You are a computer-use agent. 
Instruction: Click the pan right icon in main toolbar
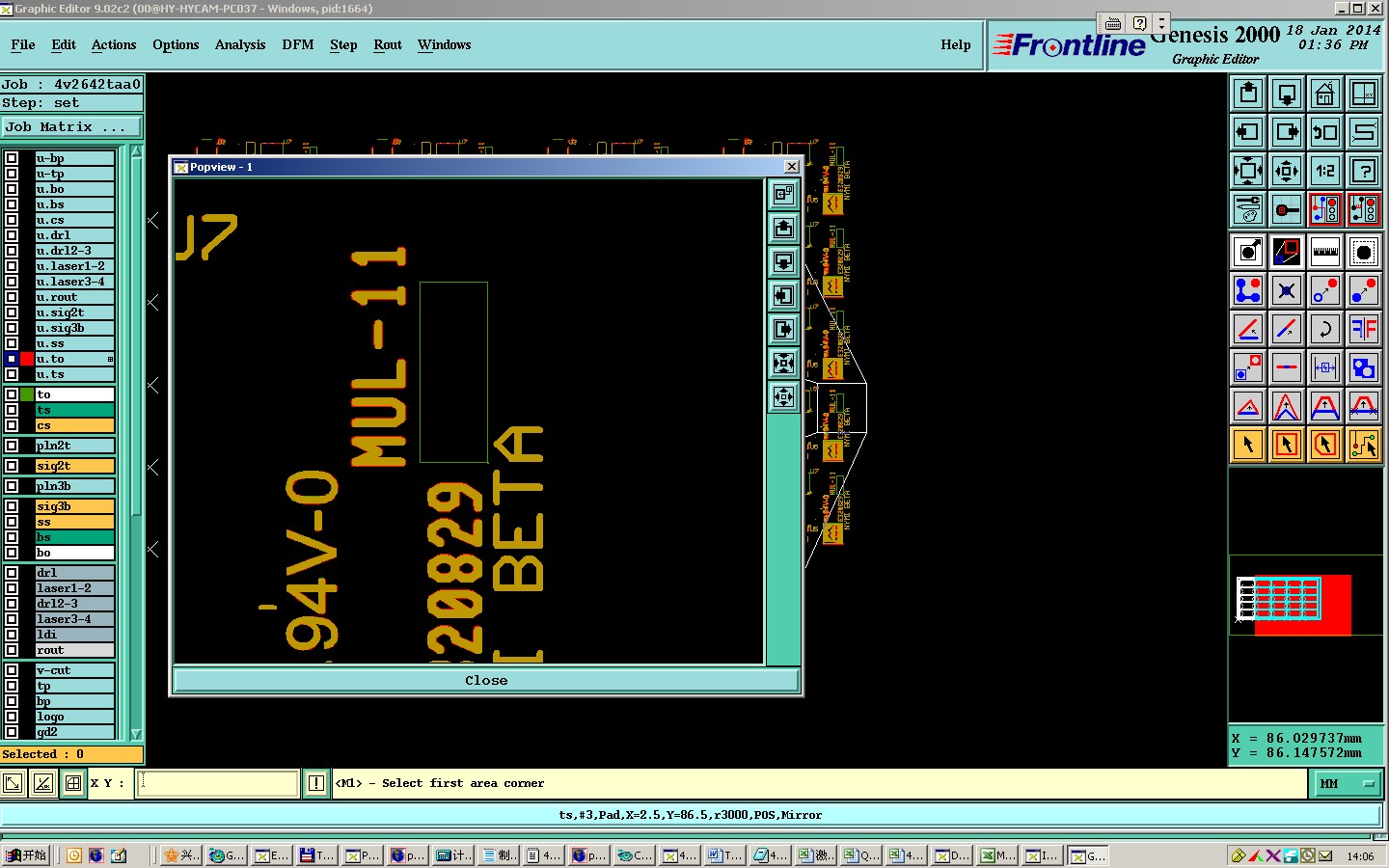tap(1287, 132)
